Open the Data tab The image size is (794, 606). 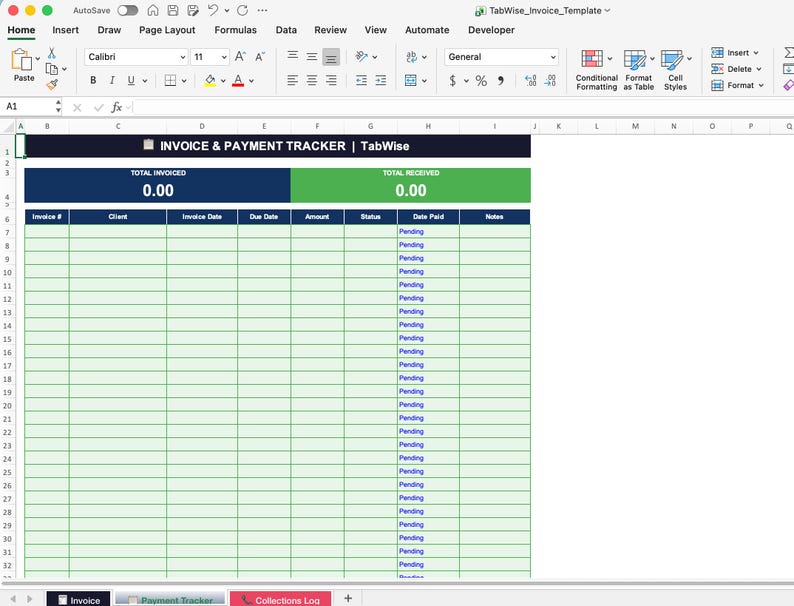[x=286, y=30]
